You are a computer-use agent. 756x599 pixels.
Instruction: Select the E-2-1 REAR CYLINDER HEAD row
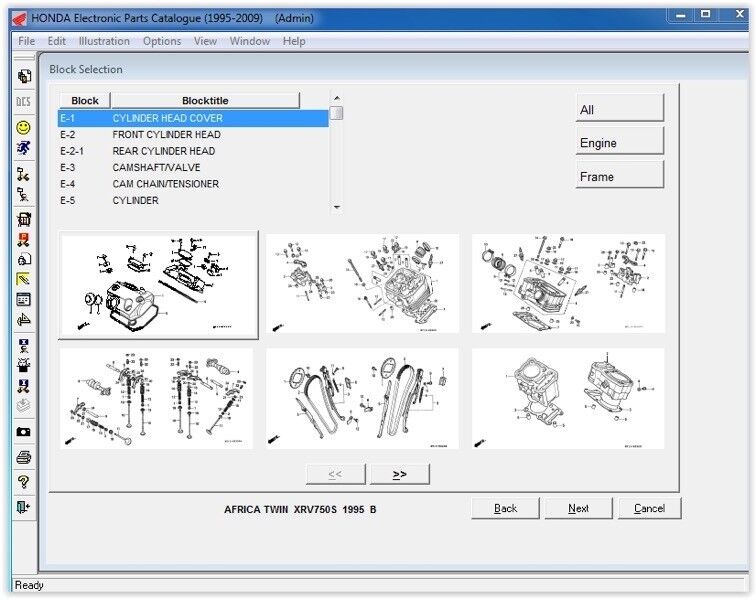[x=193, y=151]
